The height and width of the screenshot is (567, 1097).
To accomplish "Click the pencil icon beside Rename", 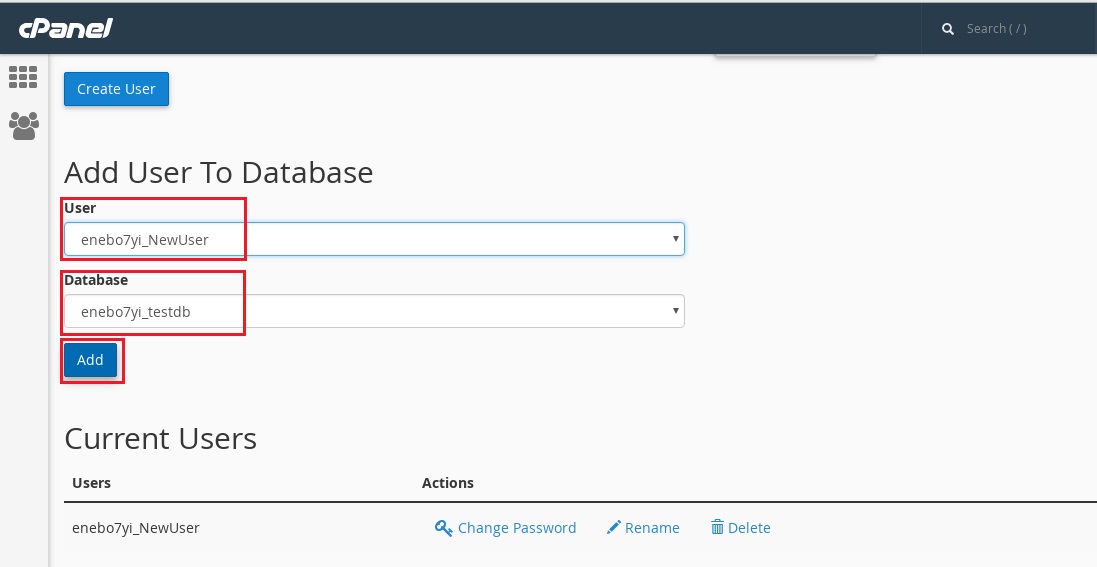I will [614, 527].
